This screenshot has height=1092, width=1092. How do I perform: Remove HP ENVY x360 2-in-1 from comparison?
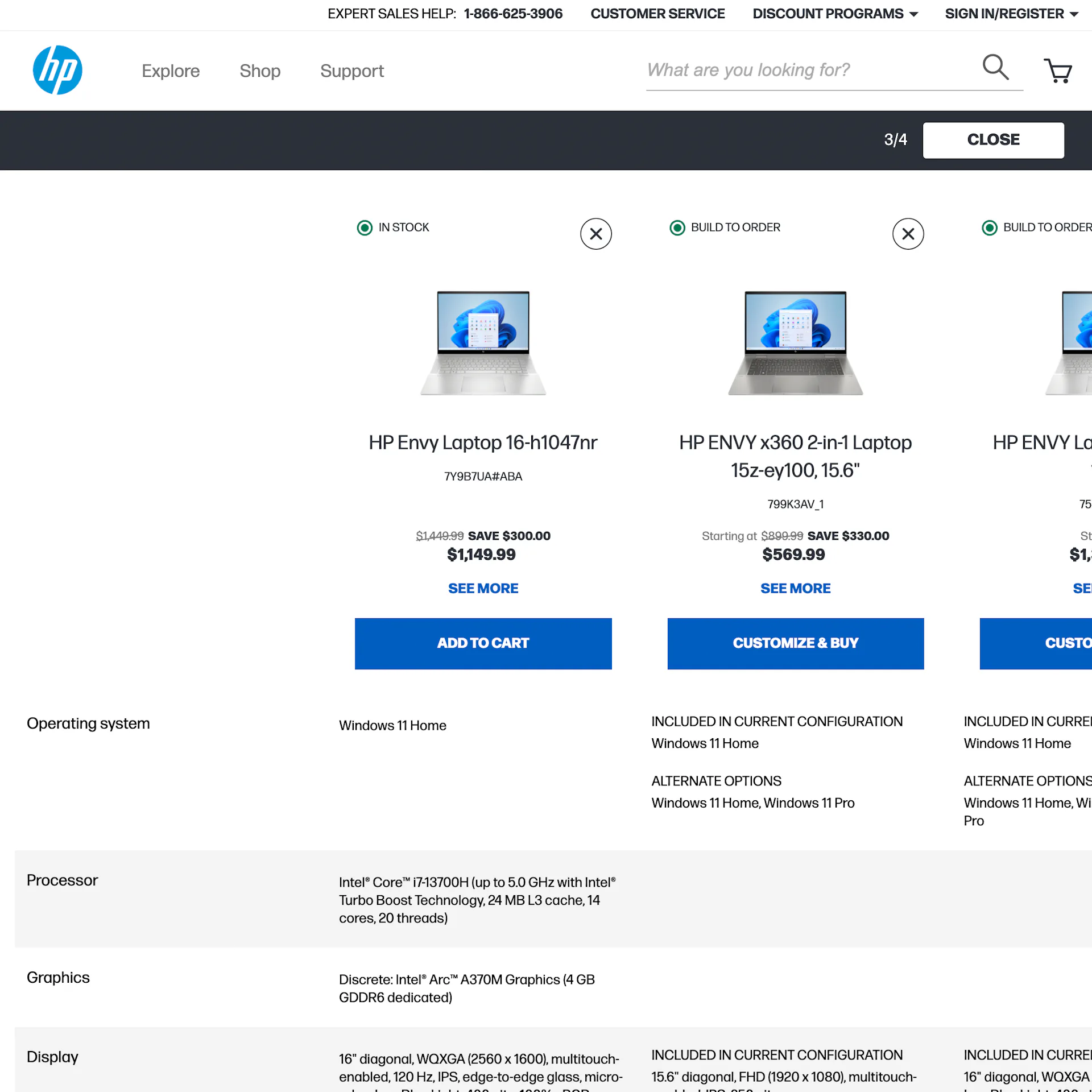(908, 234)
